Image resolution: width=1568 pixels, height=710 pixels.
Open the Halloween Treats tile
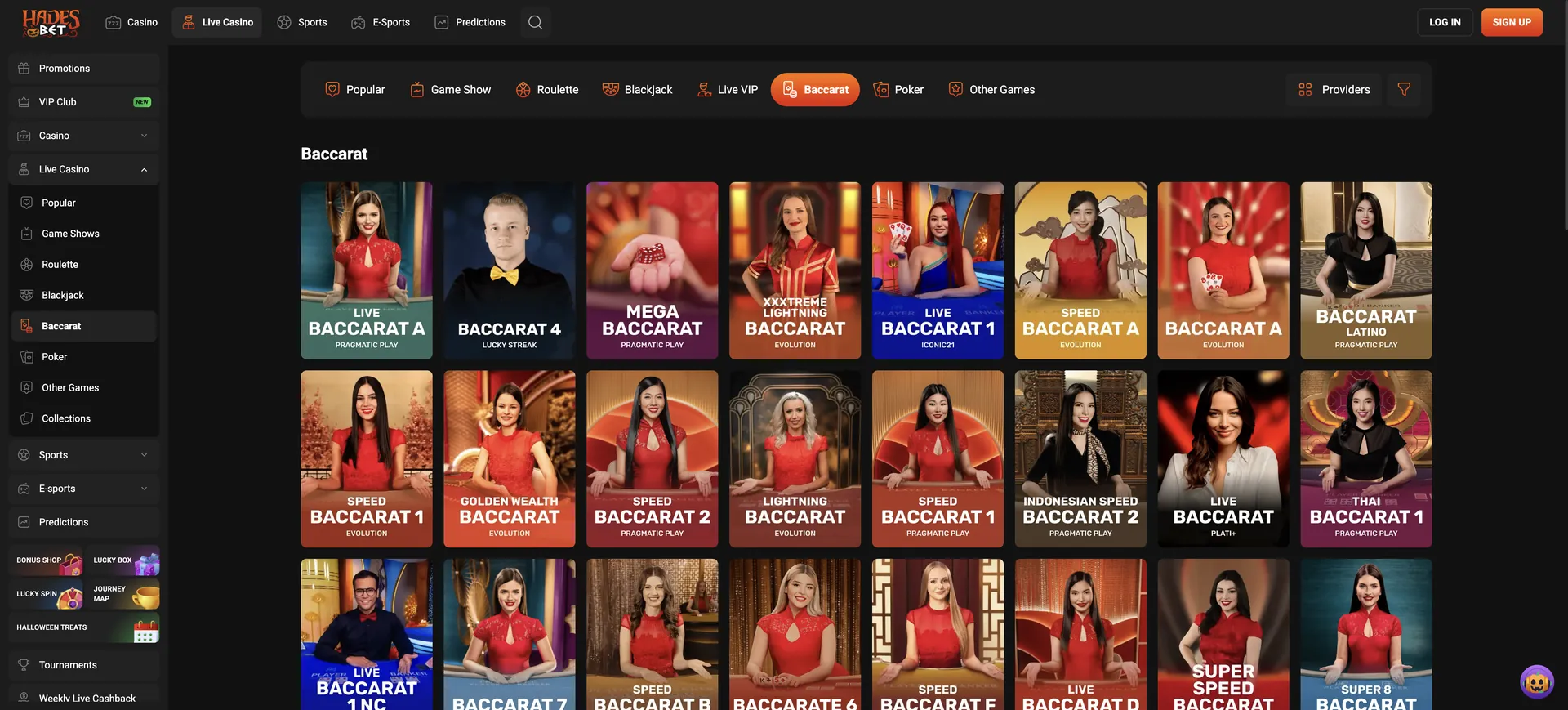(85, 627)
